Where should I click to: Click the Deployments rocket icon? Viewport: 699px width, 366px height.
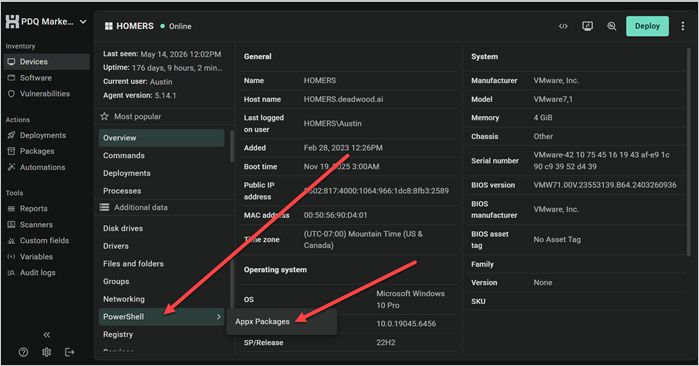[11, 135]
